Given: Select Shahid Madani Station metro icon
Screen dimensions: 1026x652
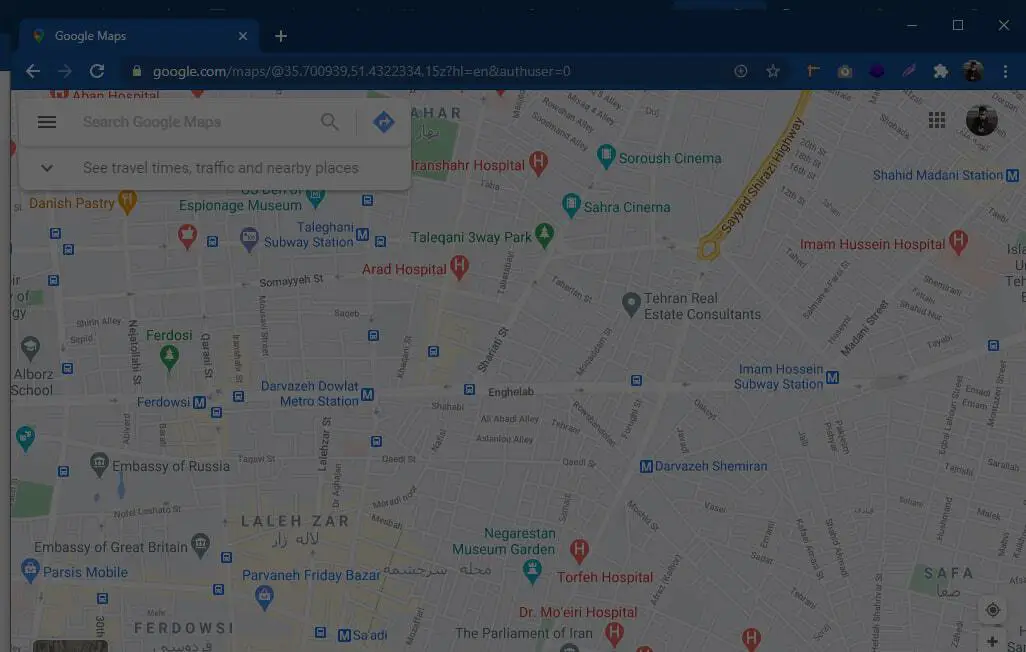Looking at the screenshot, I should pyautogui.click(x=1012, y=175).
